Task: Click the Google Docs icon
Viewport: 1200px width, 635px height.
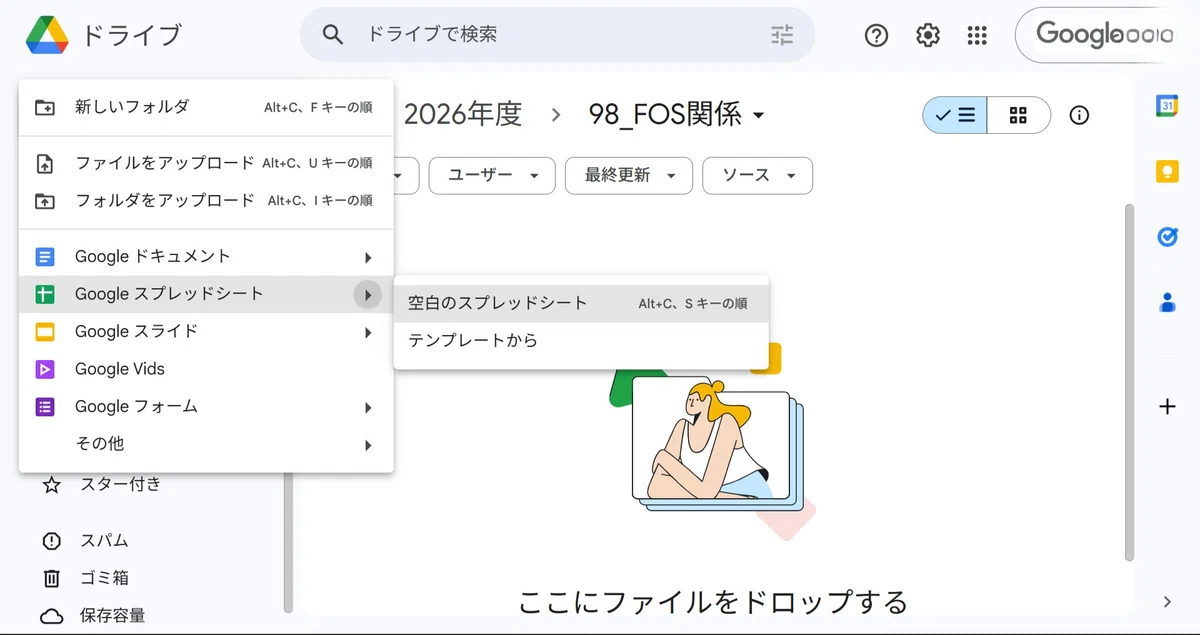Action: tap(45, 257)
